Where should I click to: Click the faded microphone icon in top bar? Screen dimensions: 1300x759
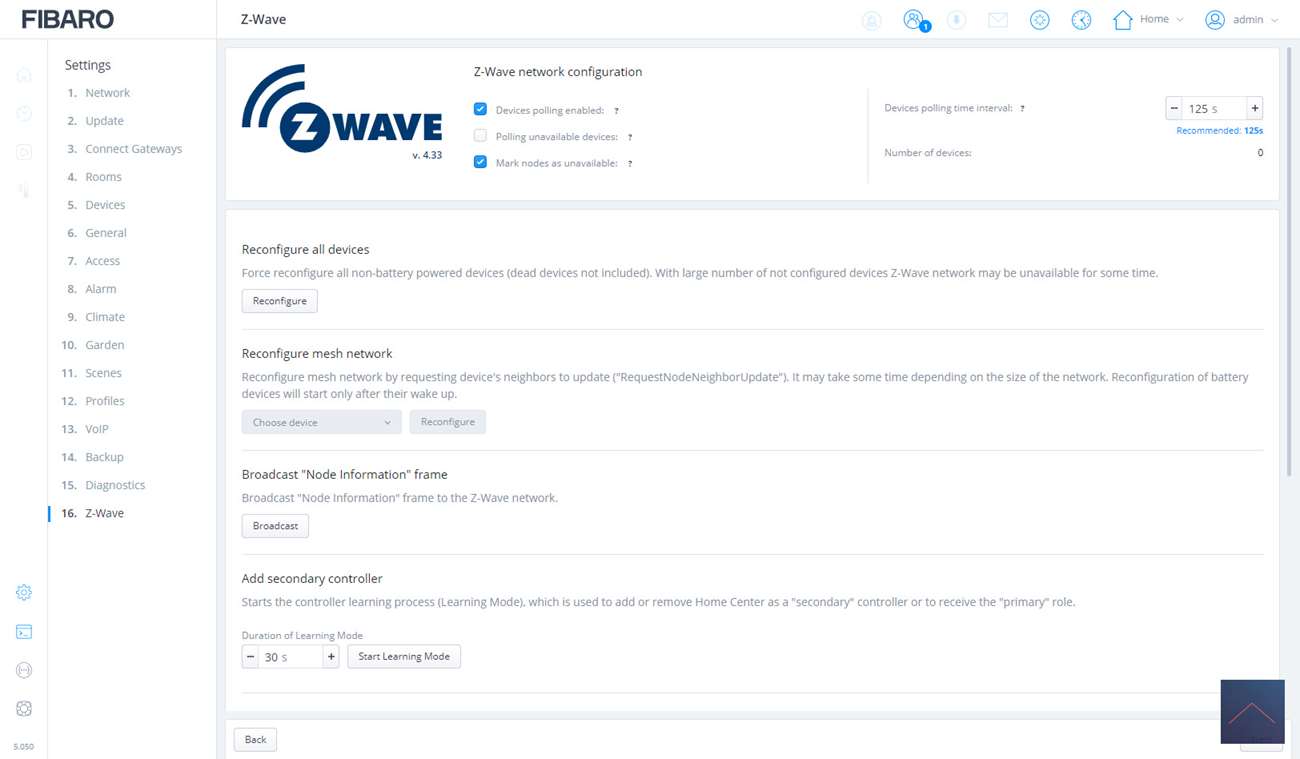957,20
